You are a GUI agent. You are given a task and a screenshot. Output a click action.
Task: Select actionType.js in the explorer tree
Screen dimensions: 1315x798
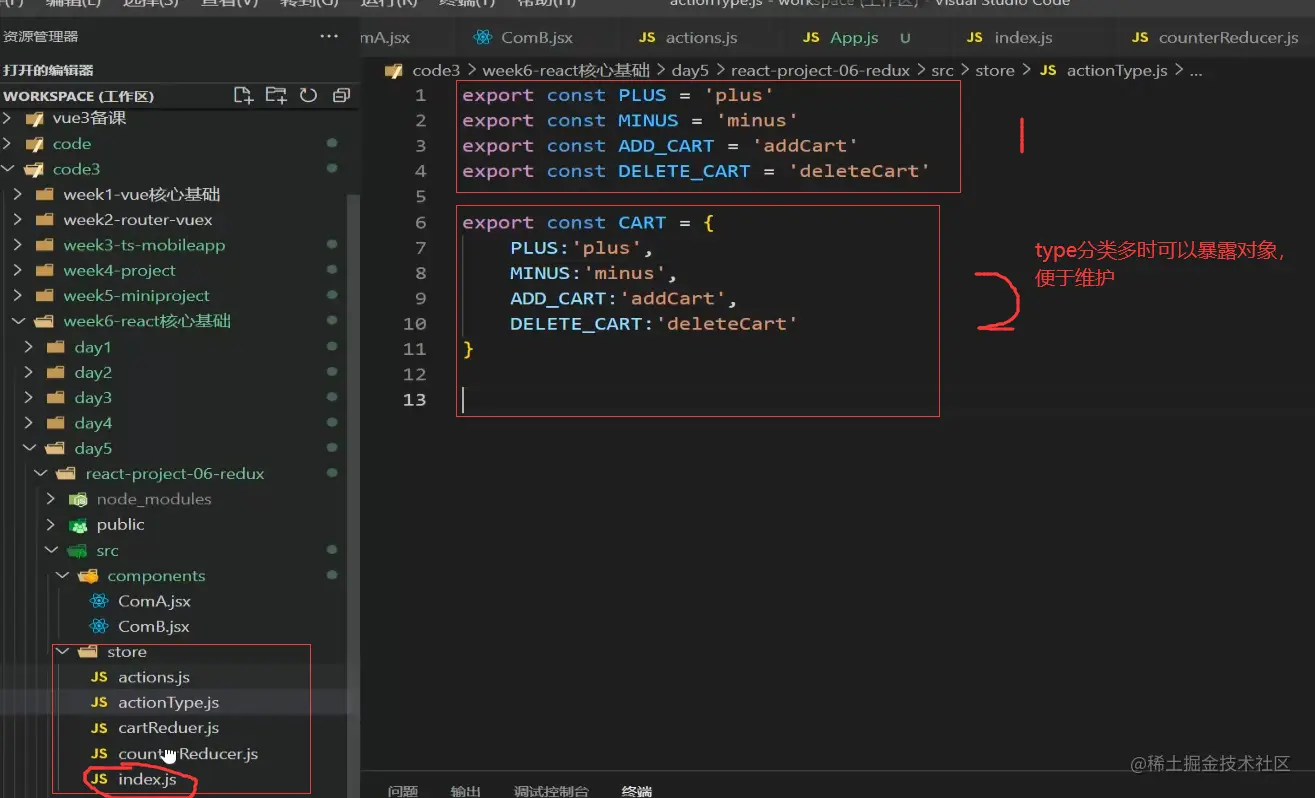click(168, 703)
